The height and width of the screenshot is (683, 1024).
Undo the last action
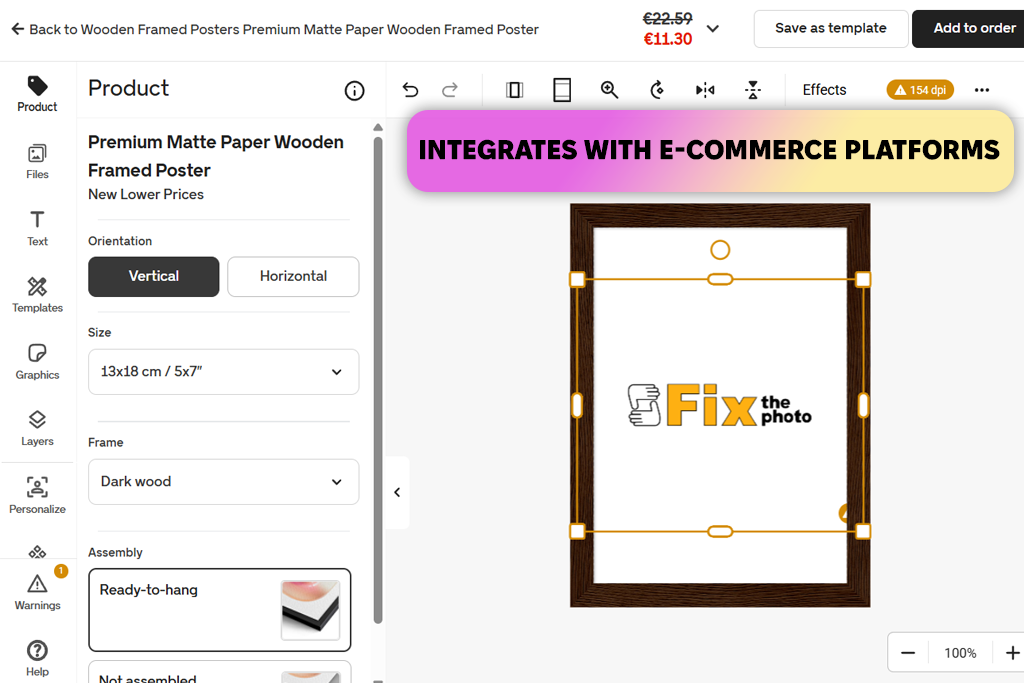[410, 89]
